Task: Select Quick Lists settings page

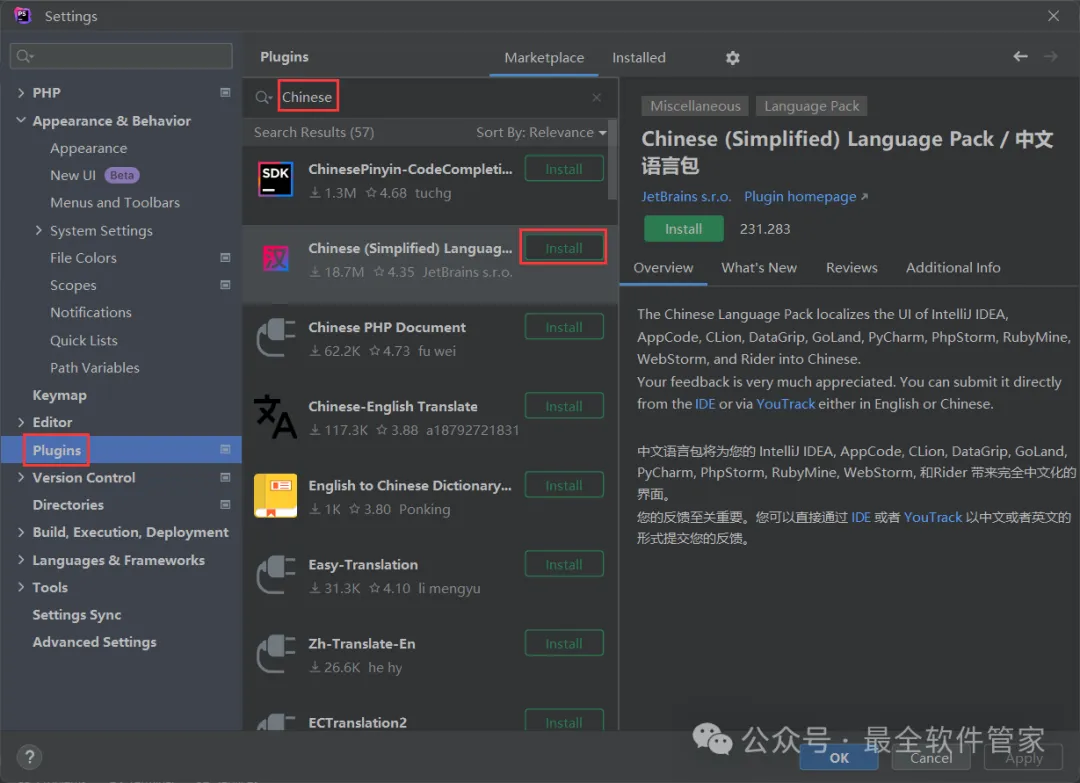Action: (83, 340)
